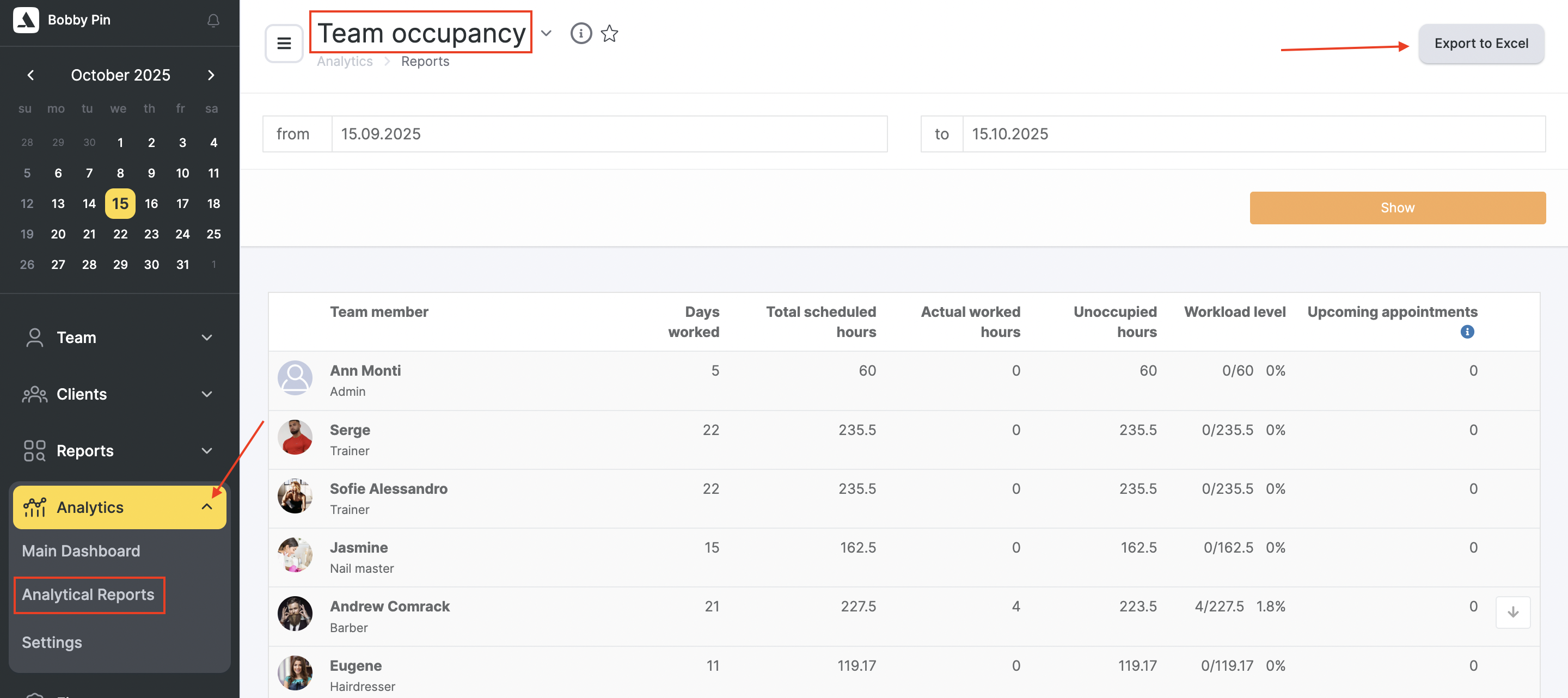Select Analytical Reports menu item
Viewport: 1568px width, 698px height.
point(88,595)
